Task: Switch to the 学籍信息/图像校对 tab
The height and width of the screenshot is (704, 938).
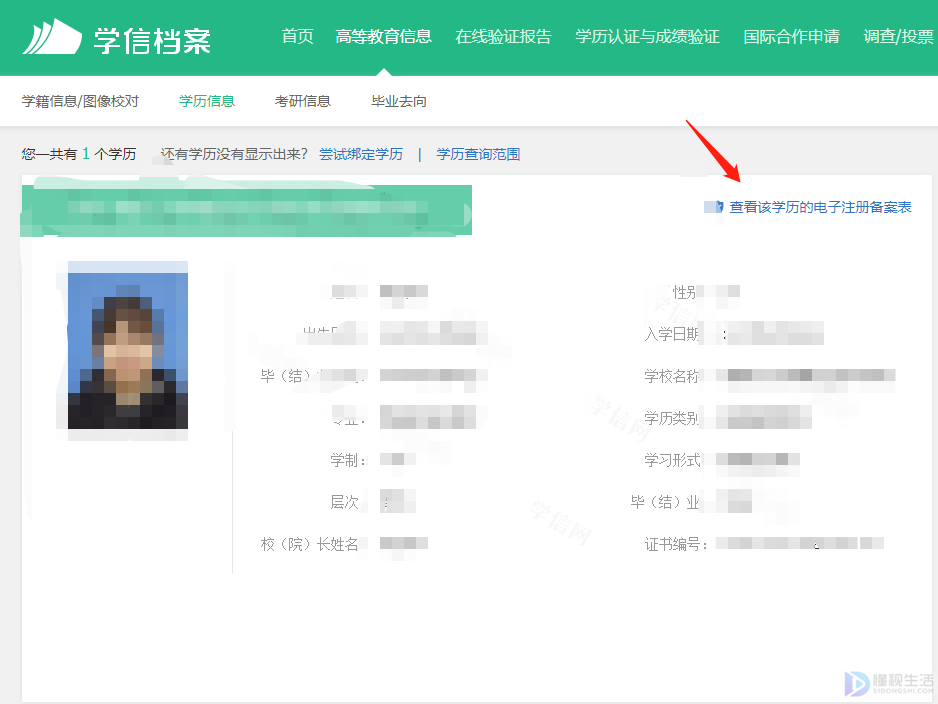Action: 80,101
